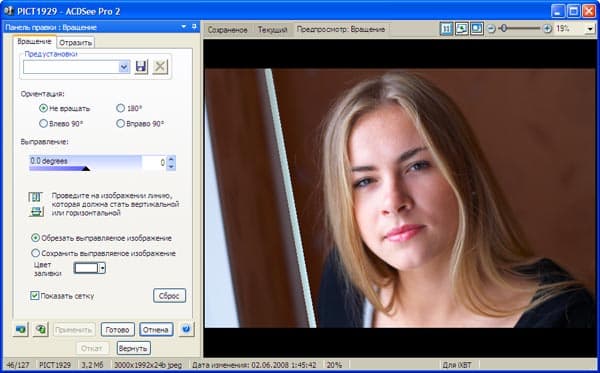Decrease straighten angle with down spinner arrow

click(171, 166)
